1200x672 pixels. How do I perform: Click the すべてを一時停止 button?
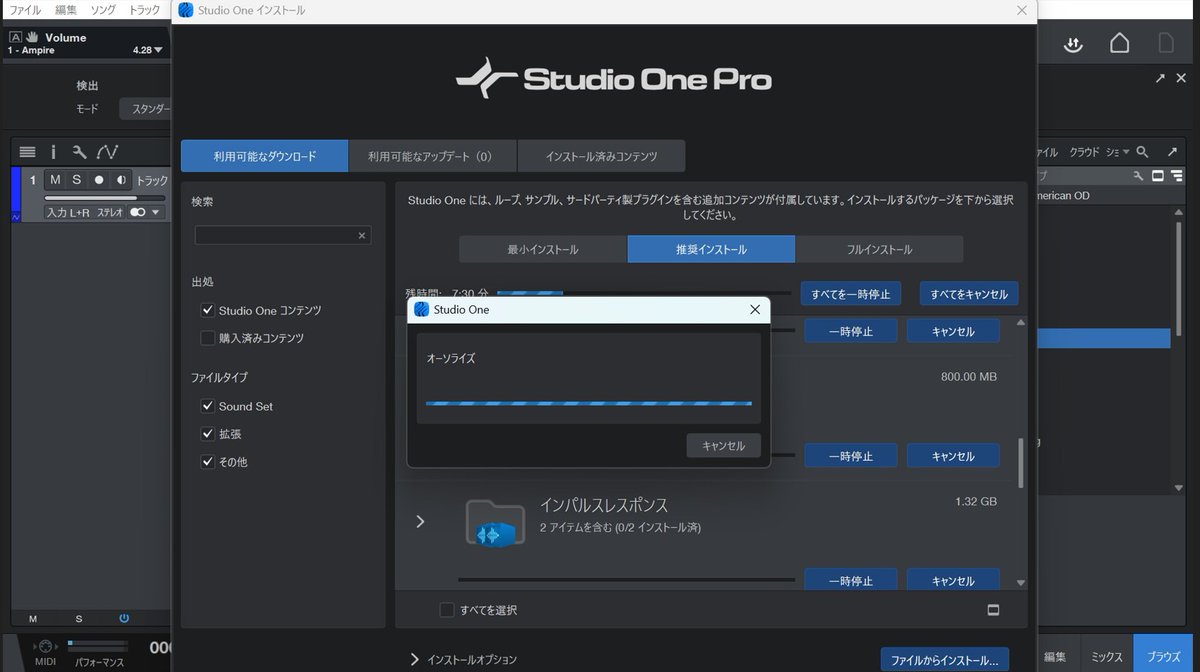click(851, 294)
